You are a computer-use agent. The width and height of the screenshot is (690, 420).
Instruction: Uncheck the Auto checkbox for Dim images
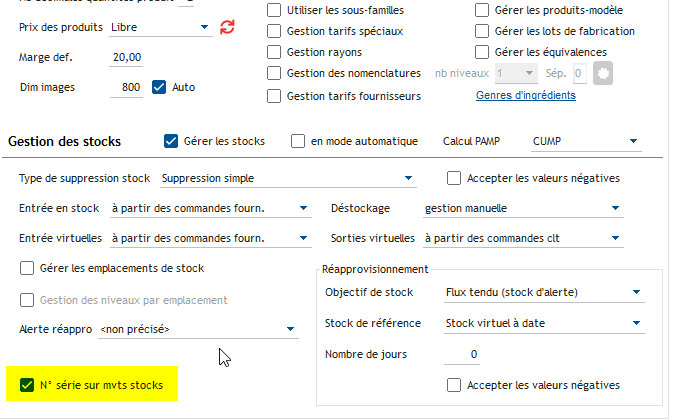[159, 87]
